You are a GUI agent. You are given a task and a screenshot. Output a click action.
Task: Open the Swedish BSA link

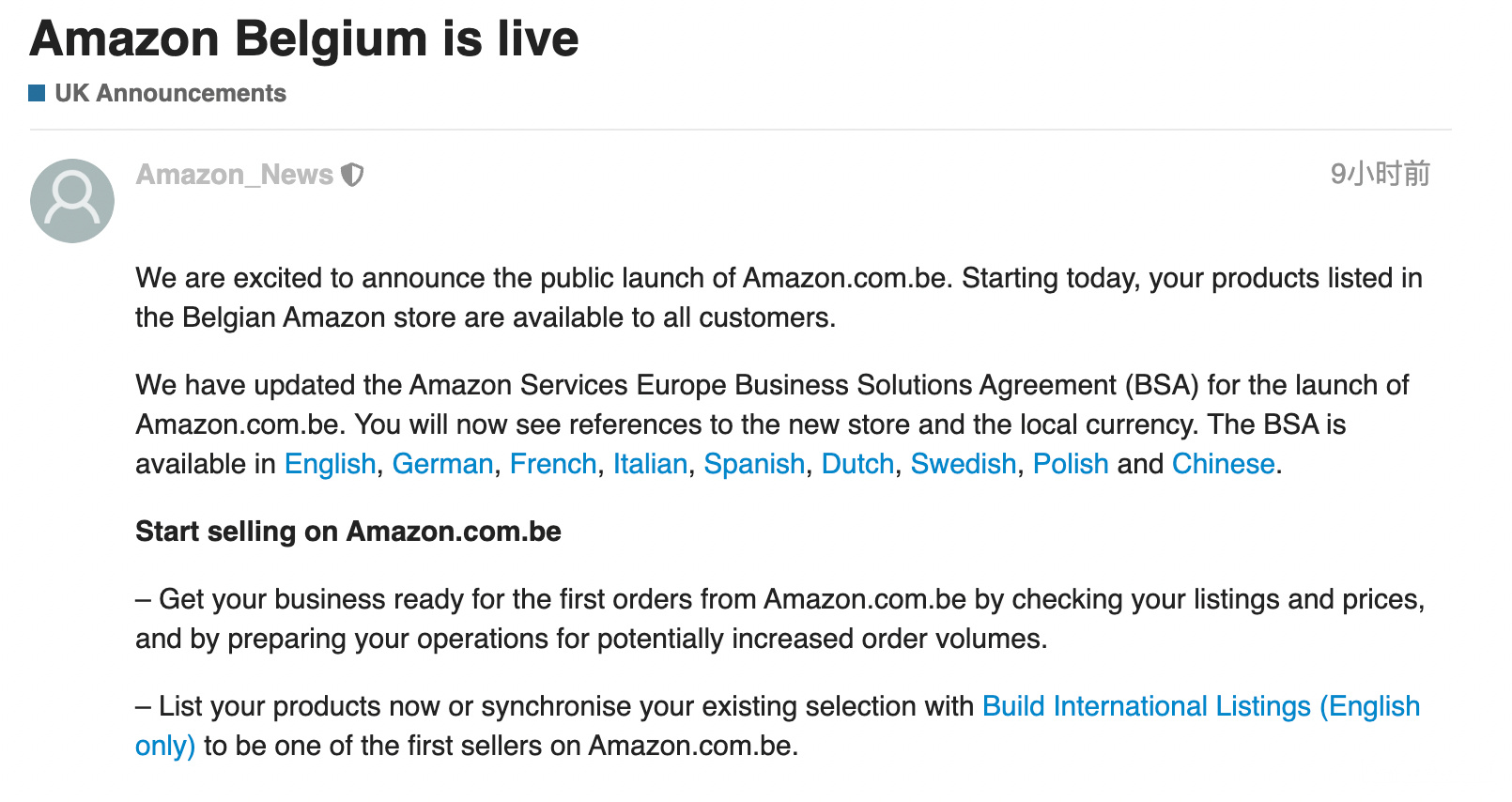tap(964, 464)
